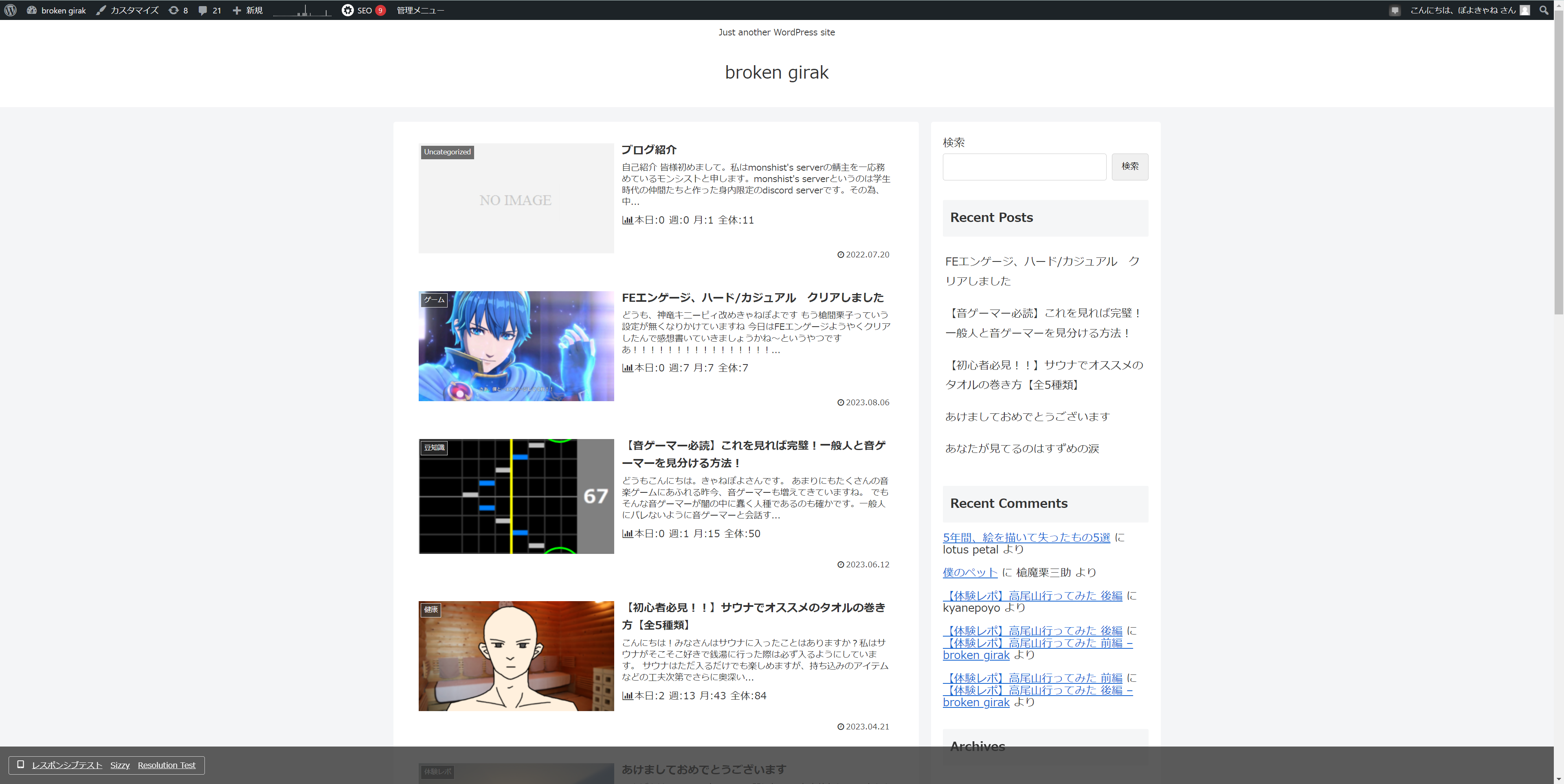The width and height of the screenshot is (1564, 784).
Task: Open the broken girak dashboard menu
Action: pyautogui.click(x=57, y=10)
